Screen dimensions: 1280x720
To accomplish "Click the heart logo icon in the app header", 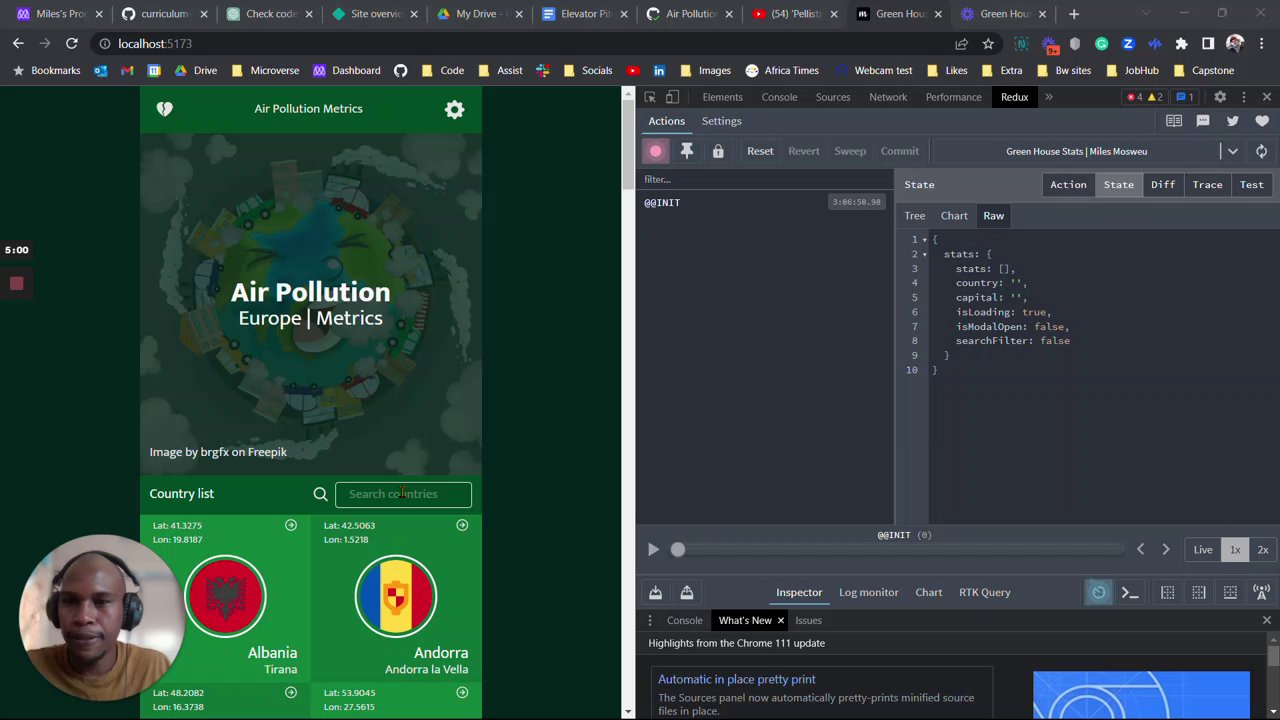I will click(x=165, y=109).
